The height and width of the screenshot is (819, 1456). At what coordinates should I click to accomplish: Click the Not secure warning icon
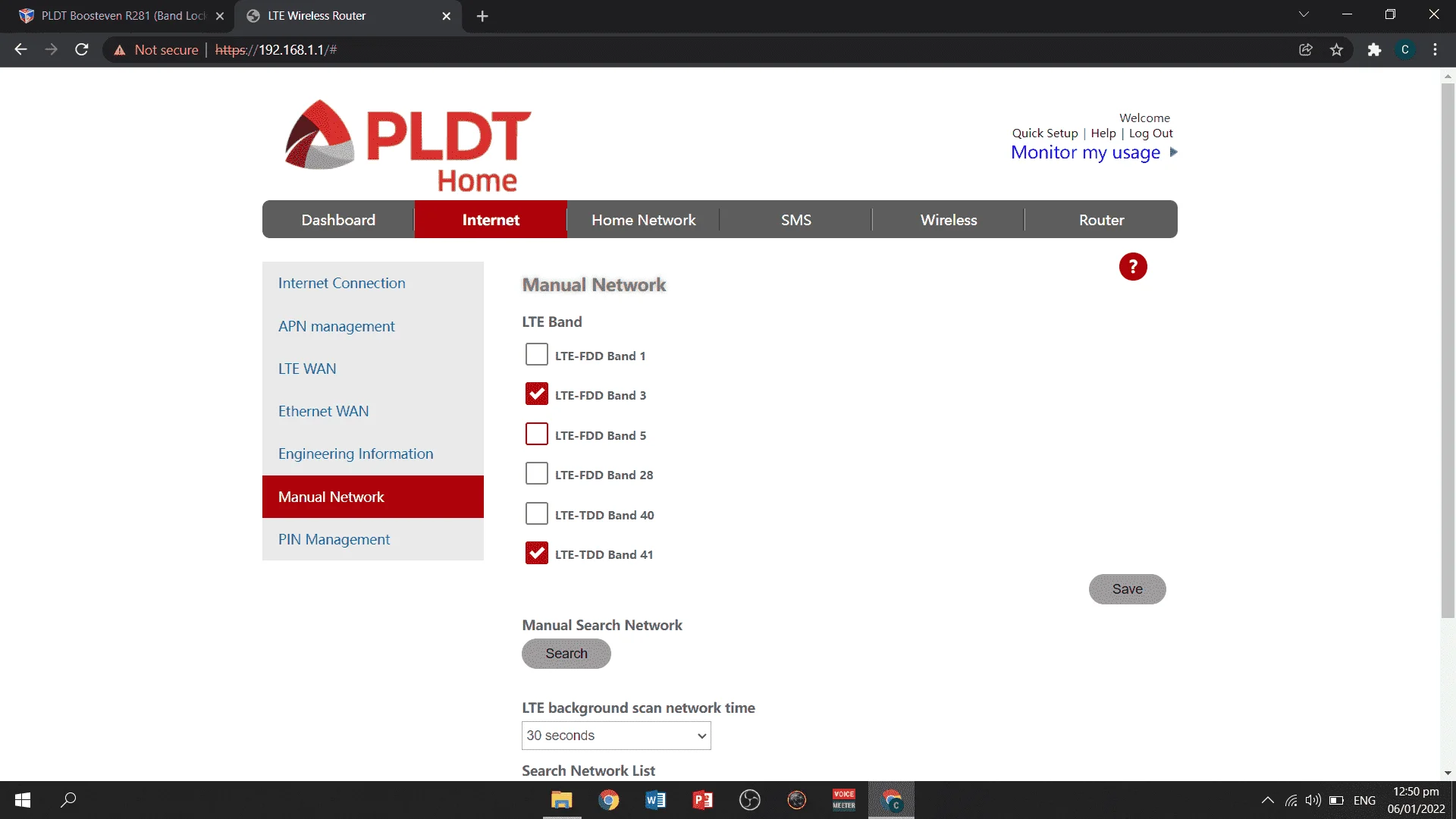click(119, 50)
